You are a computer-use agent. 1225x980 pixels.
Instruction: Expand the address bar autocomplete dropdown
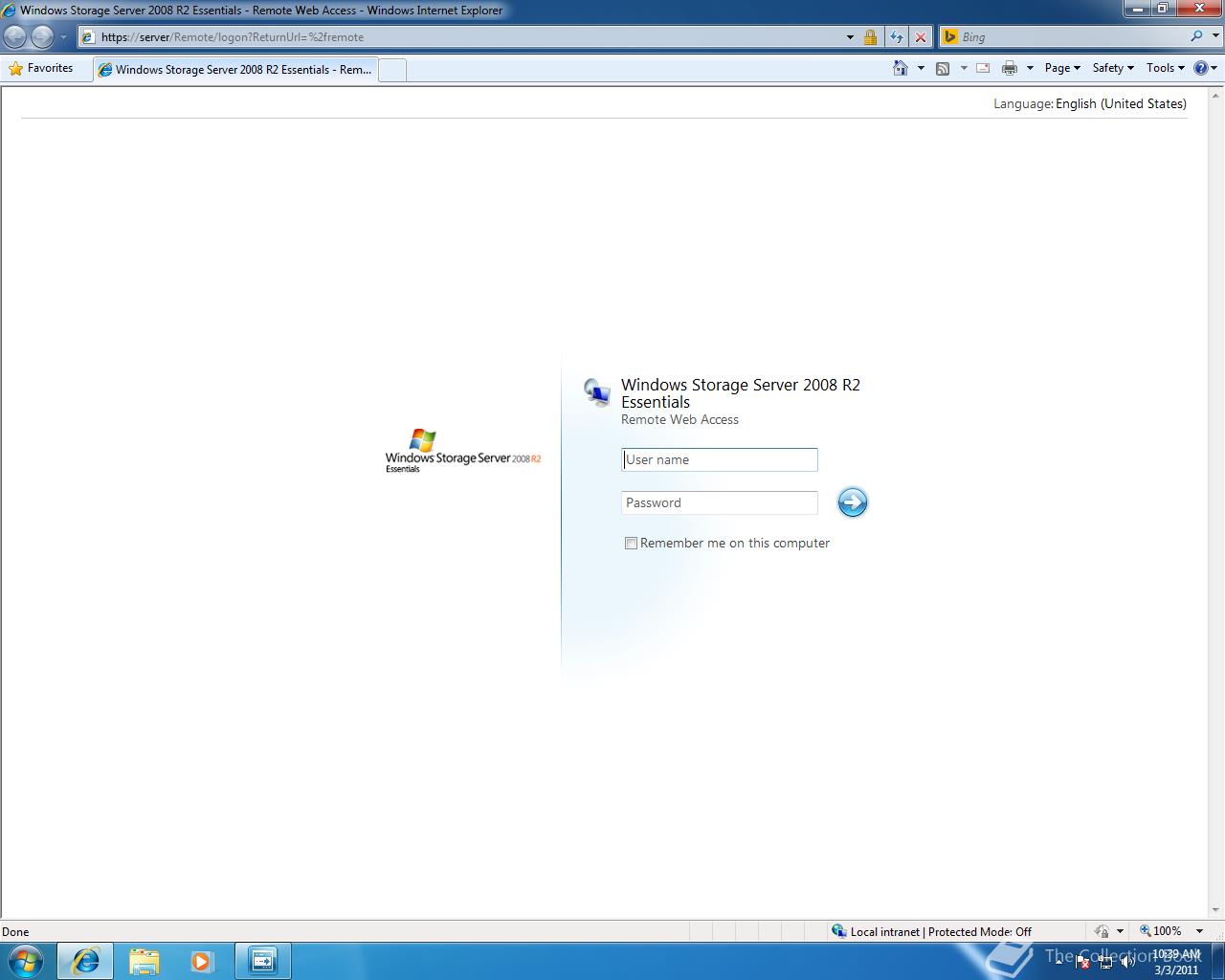coord(850,37)
